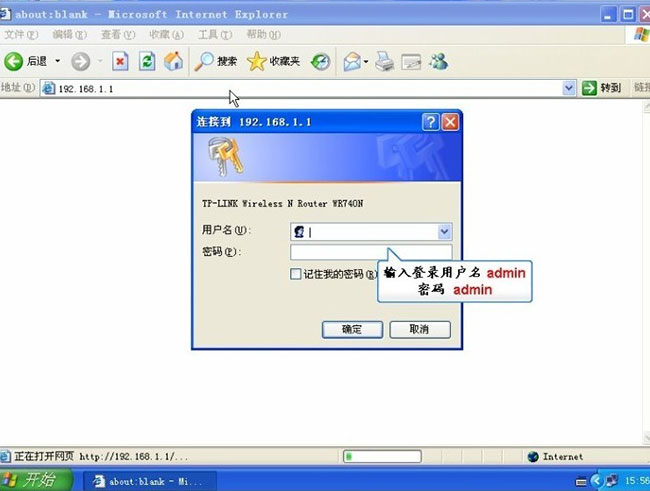Open the 工具 (Tools) menu

coord(215,34)
